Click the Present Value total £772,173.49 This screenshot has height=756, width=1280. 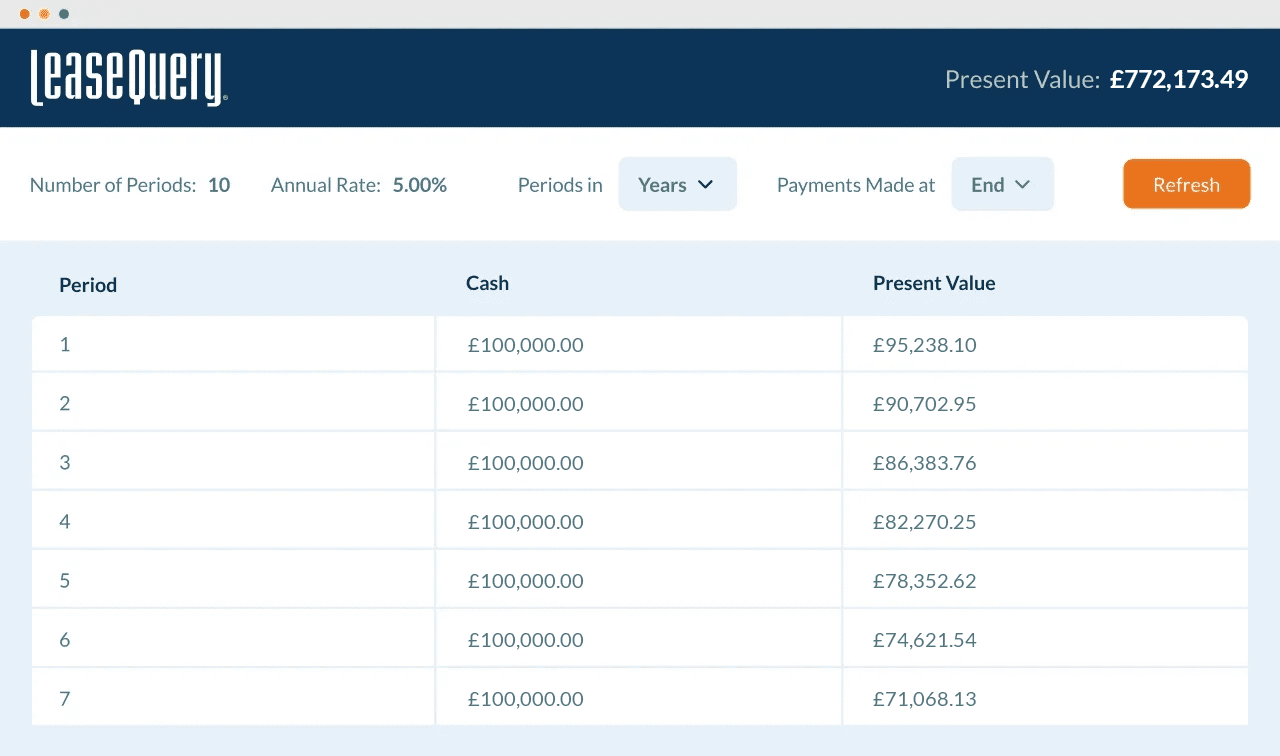[1178, 79]
